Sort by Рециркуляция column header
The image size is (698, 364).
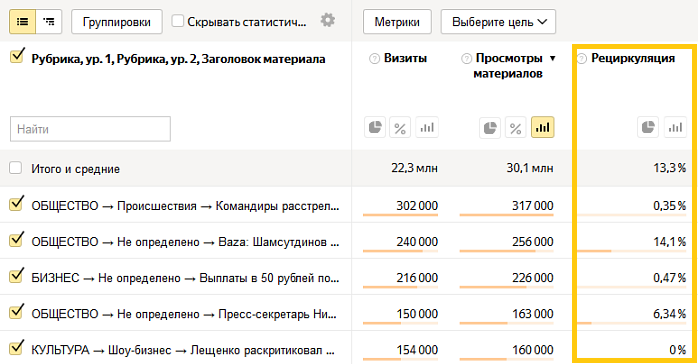pos(633,58)
